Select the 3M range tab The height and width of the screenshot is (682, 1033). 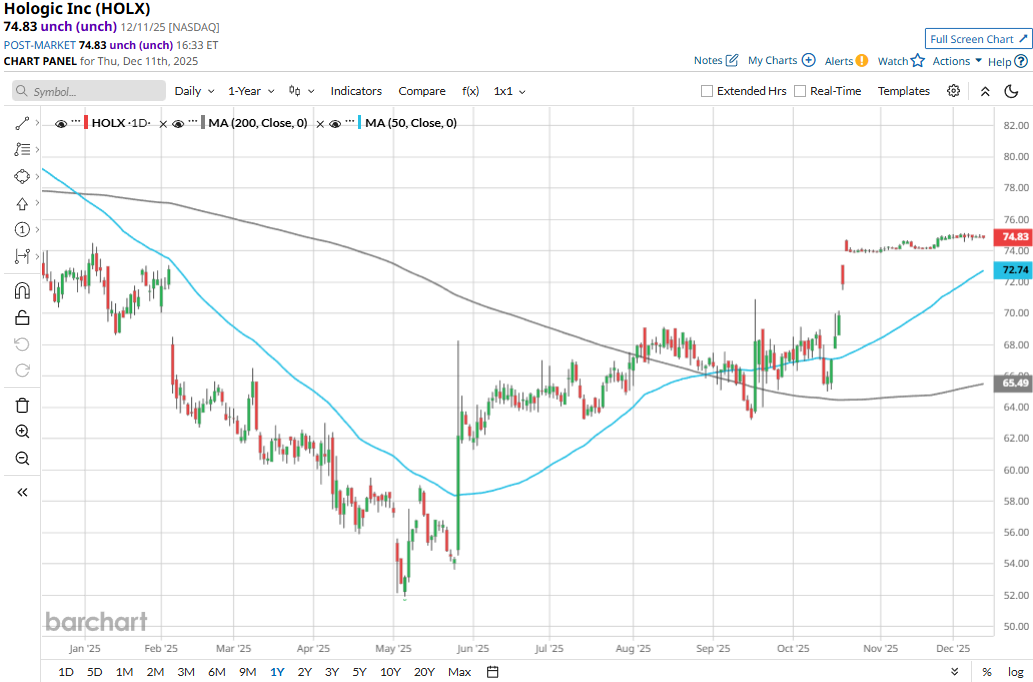pyautogui.click(x=186, y=671)
